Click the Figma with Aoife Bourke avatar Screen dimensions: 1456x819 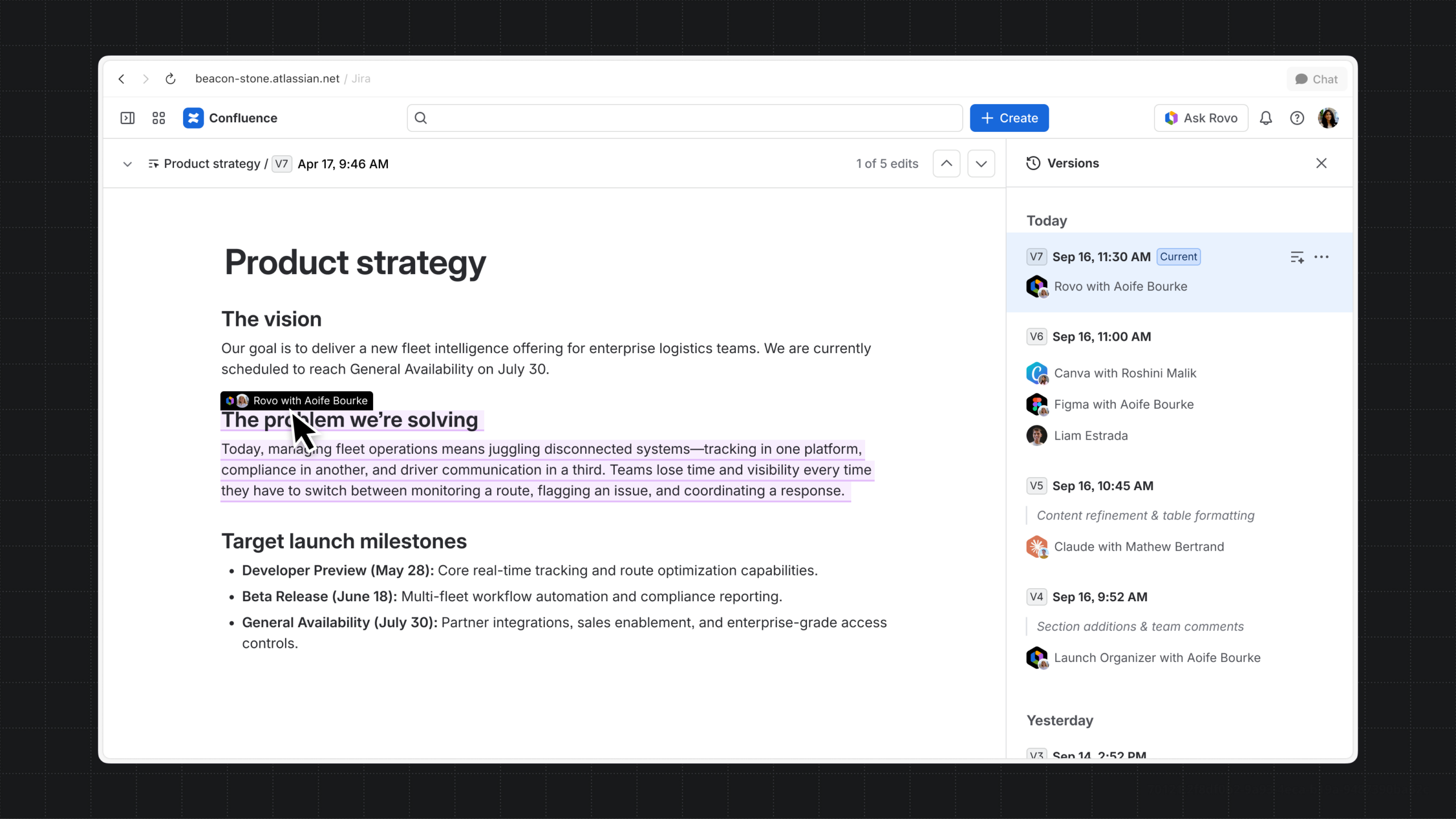1037,404
